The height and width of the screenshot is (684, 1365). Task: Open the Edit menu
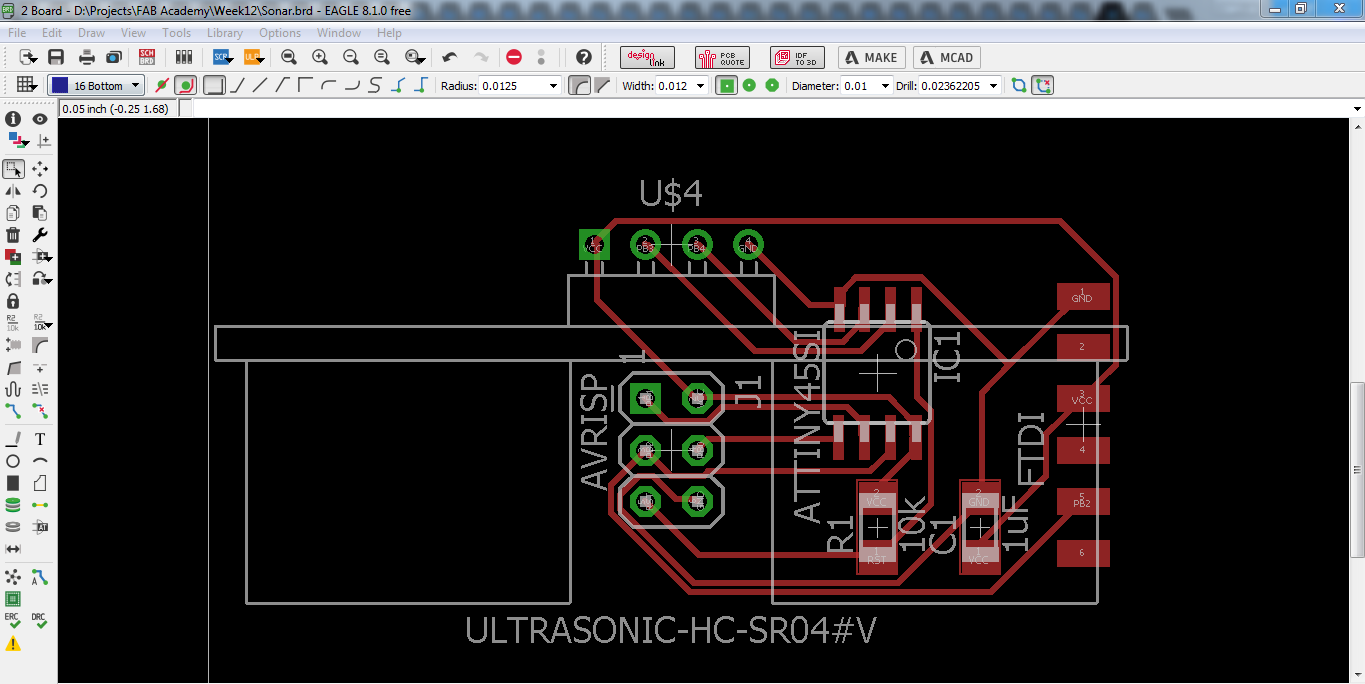[x=52, y=33]
